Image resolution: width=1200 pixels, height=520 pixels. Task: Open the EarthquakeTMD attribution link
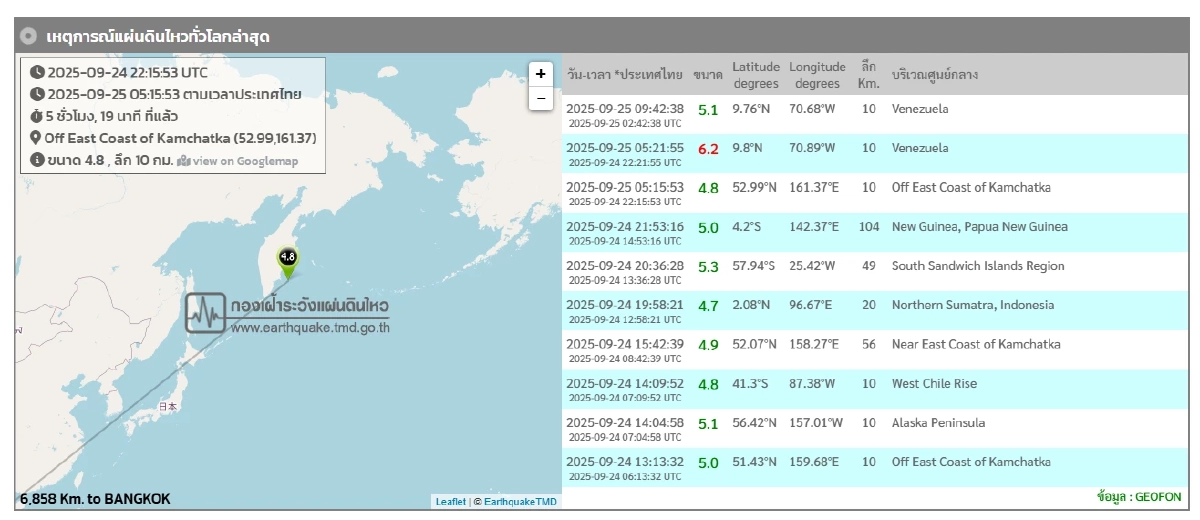click(520, 502)
